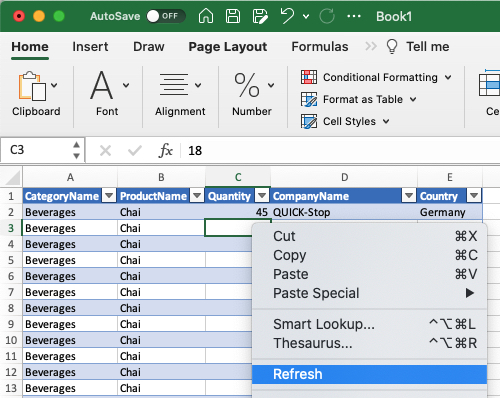Screen dimensions: 500x398
Task: Click the quantity cell showing 45
Action: pyautogui.click(x=238, y=212)
